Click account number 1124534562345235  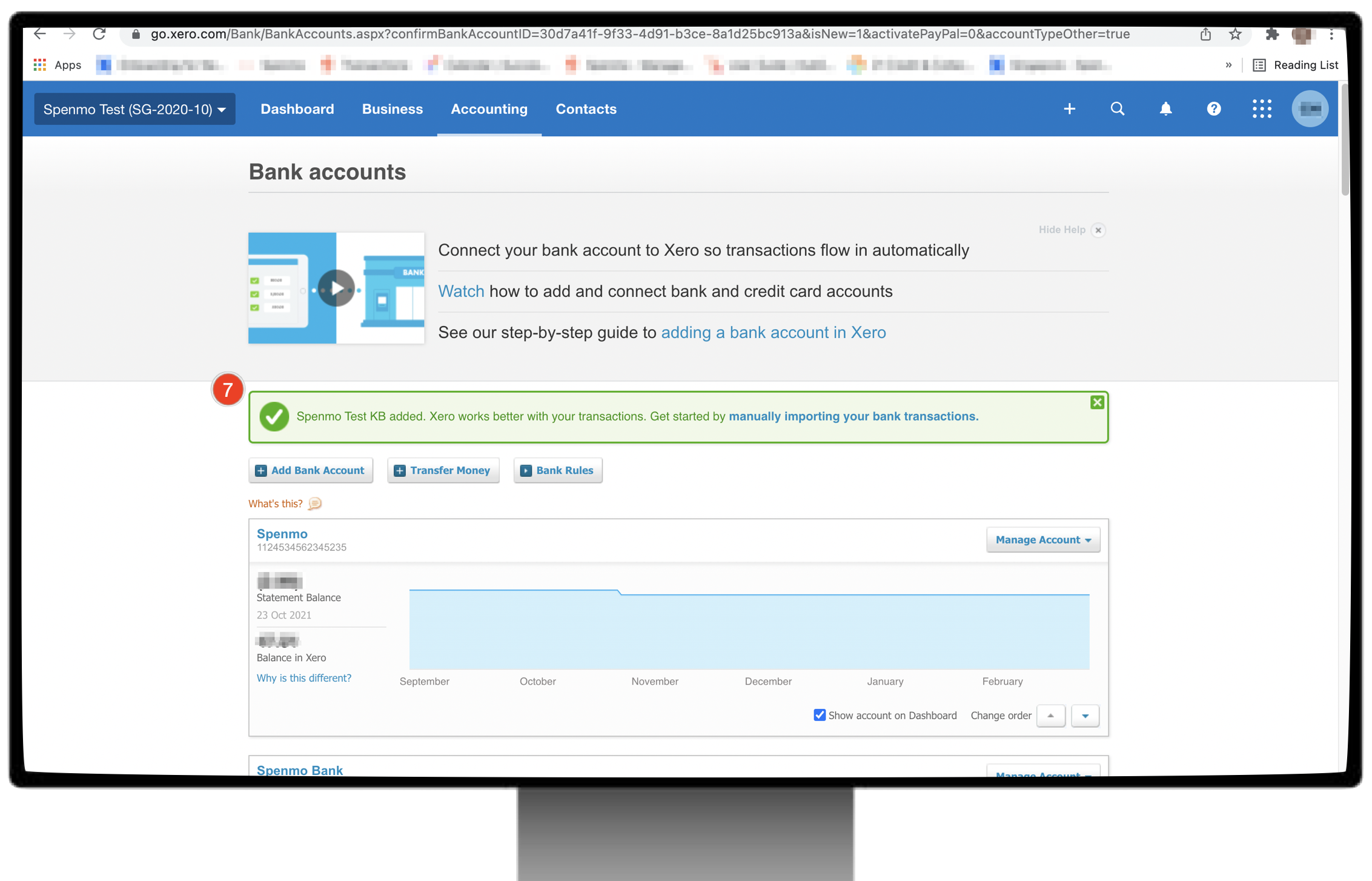pyautogui.click(x=302, y=548)
